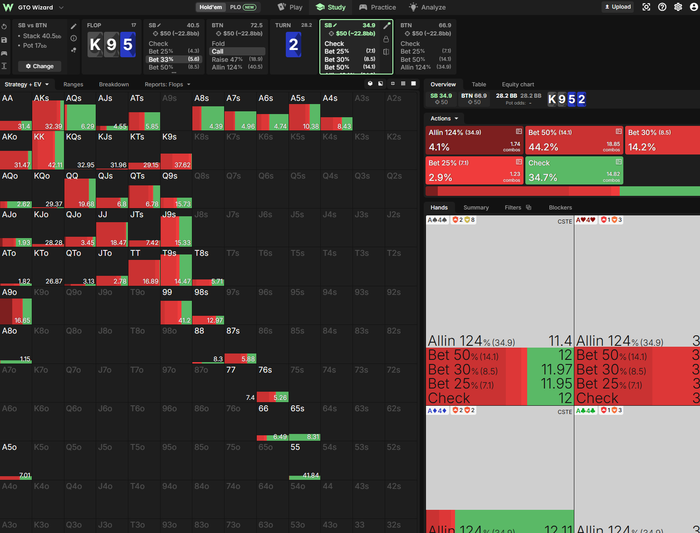Open the Actions dropdown

[x=444, y=118]
